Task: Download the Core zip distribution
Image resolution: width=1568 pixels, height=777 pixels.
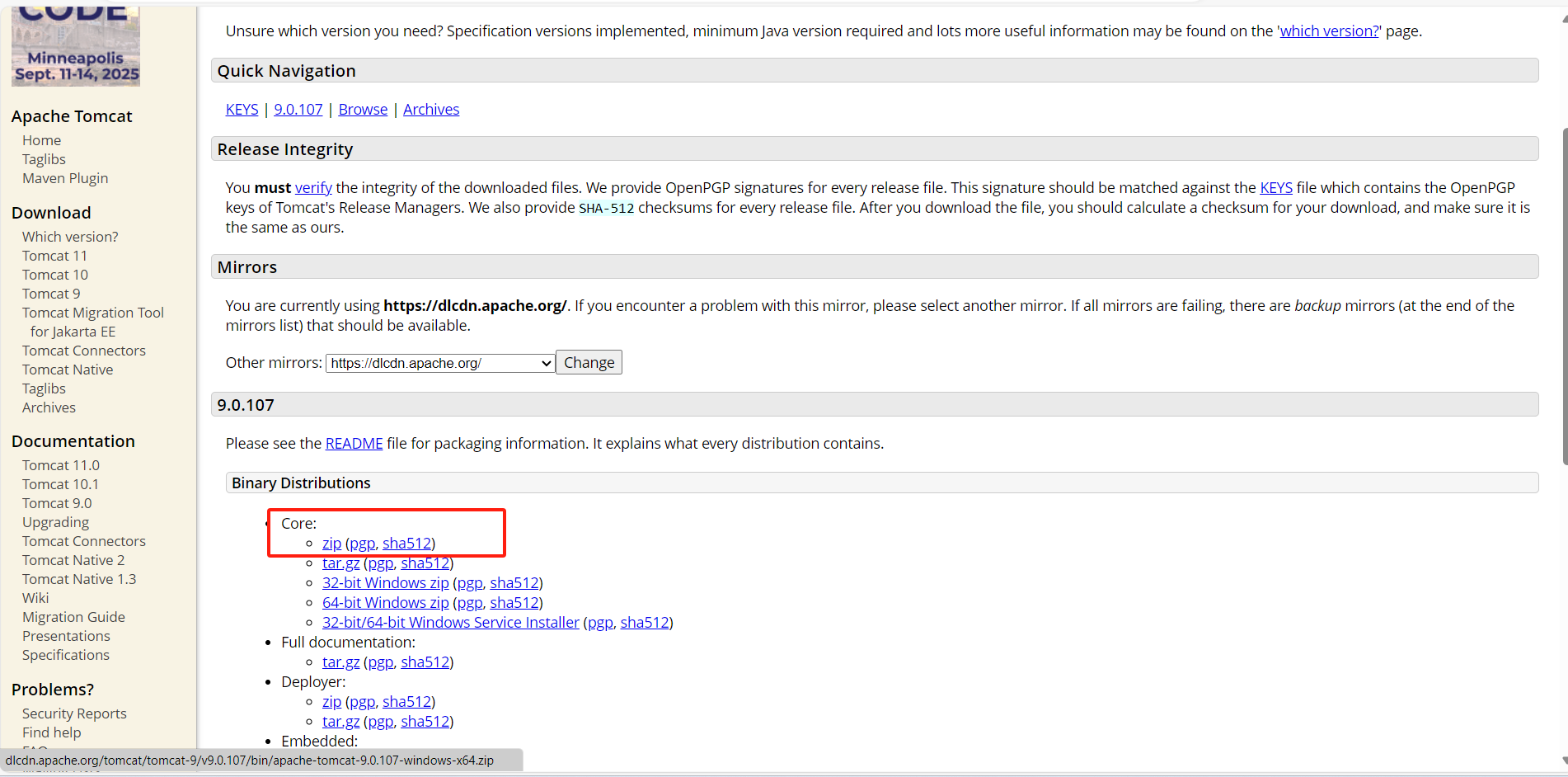Action: click(x=331, y=543)
